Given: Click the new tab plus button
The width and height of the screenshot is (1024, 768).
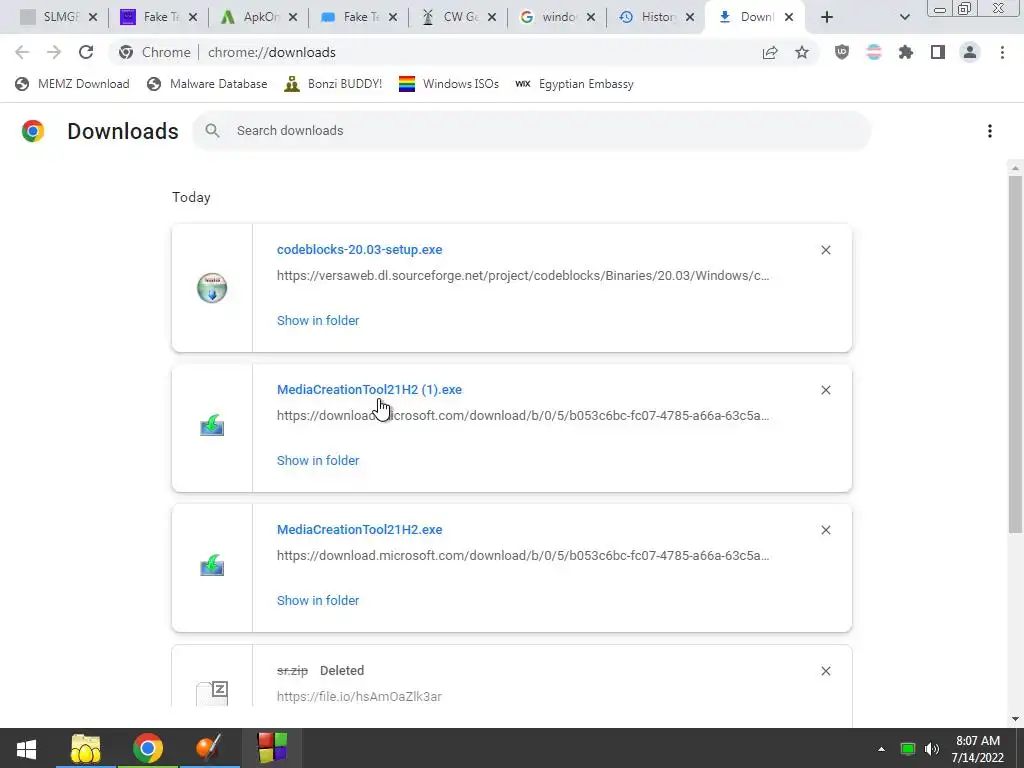Looking at the screenshot, I should (827, 17).
